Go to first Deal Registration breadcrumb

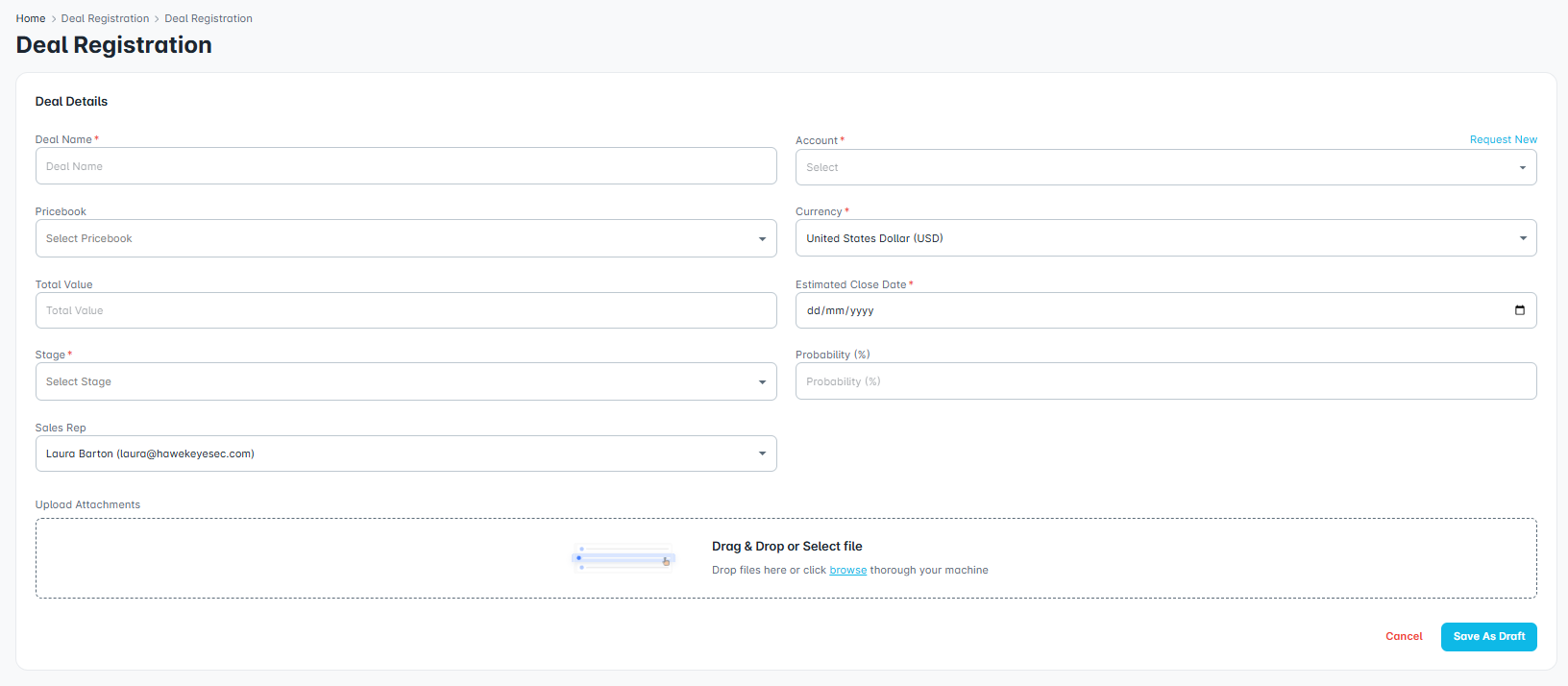[105, 18]
